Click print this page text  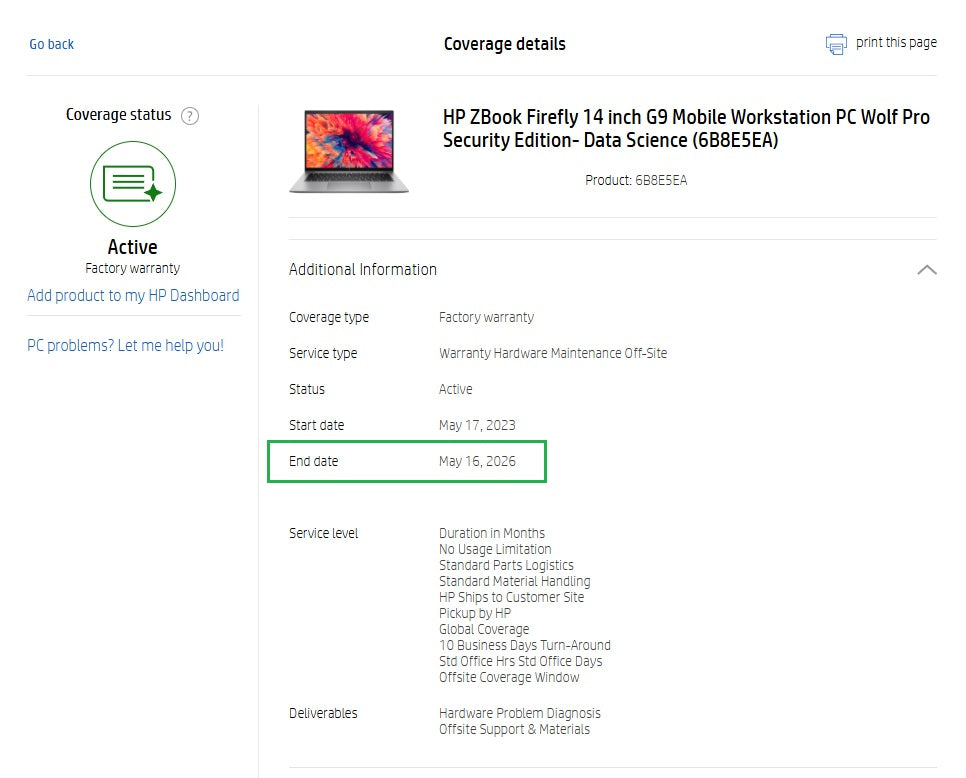[896, 43]
